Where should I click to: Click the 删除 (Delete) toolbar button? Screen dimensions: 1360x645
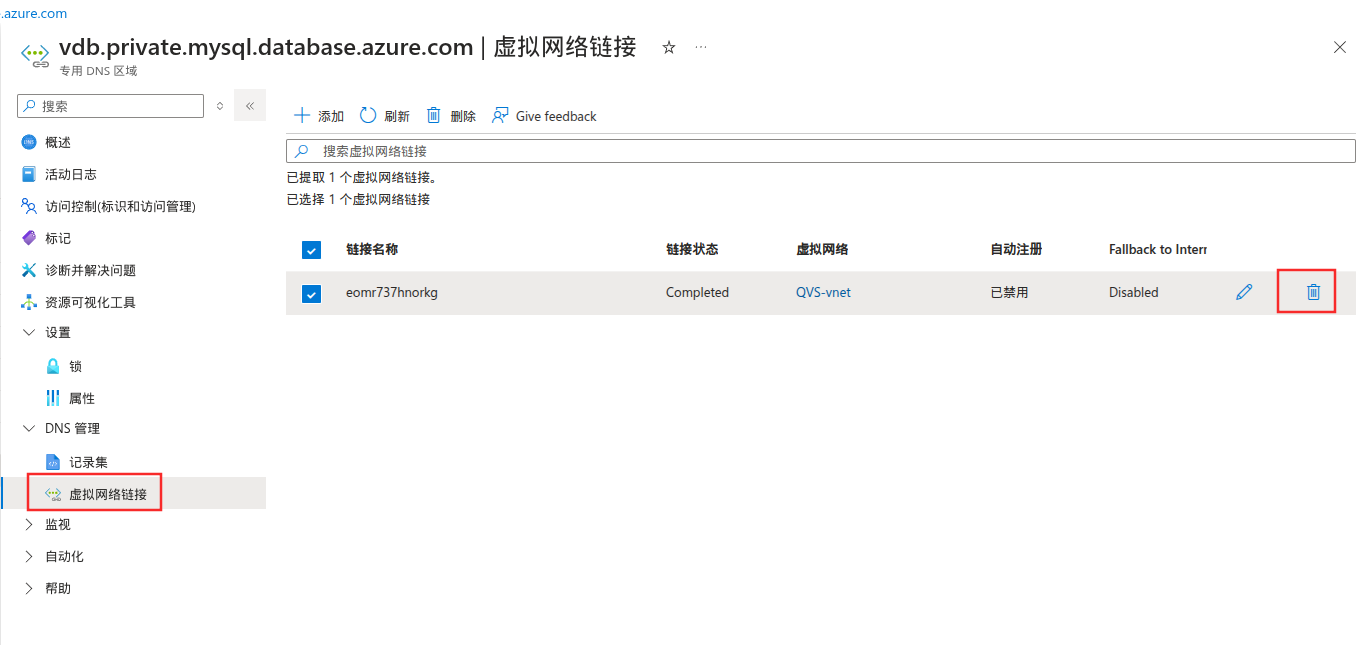coord(451,116)
